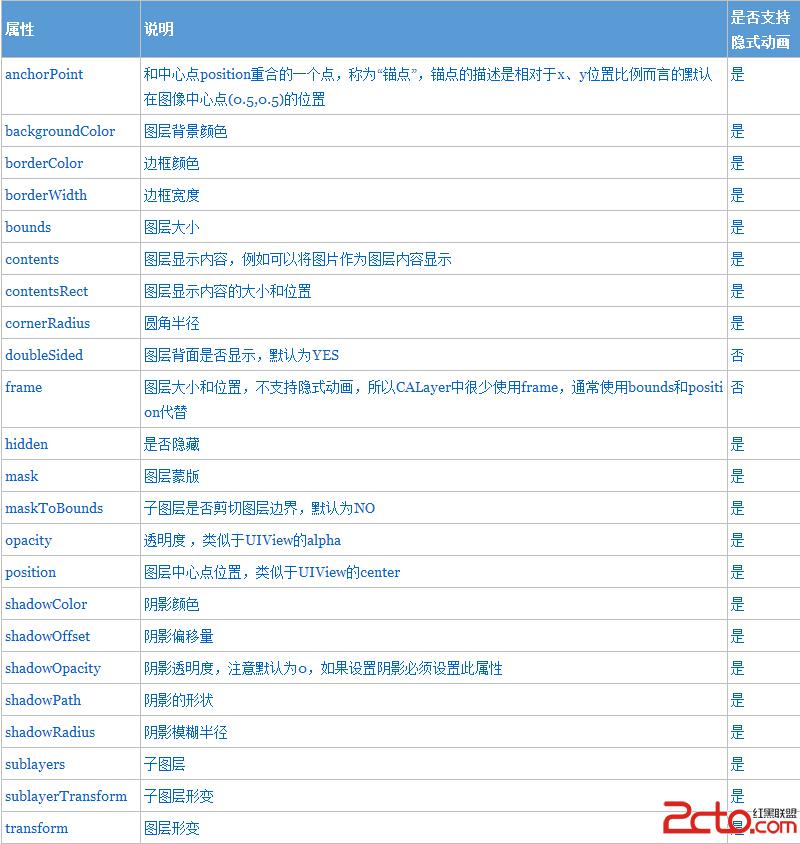Select the opacity property label
This screenshot has width=800, height=844.
click(x=29, y=540)
